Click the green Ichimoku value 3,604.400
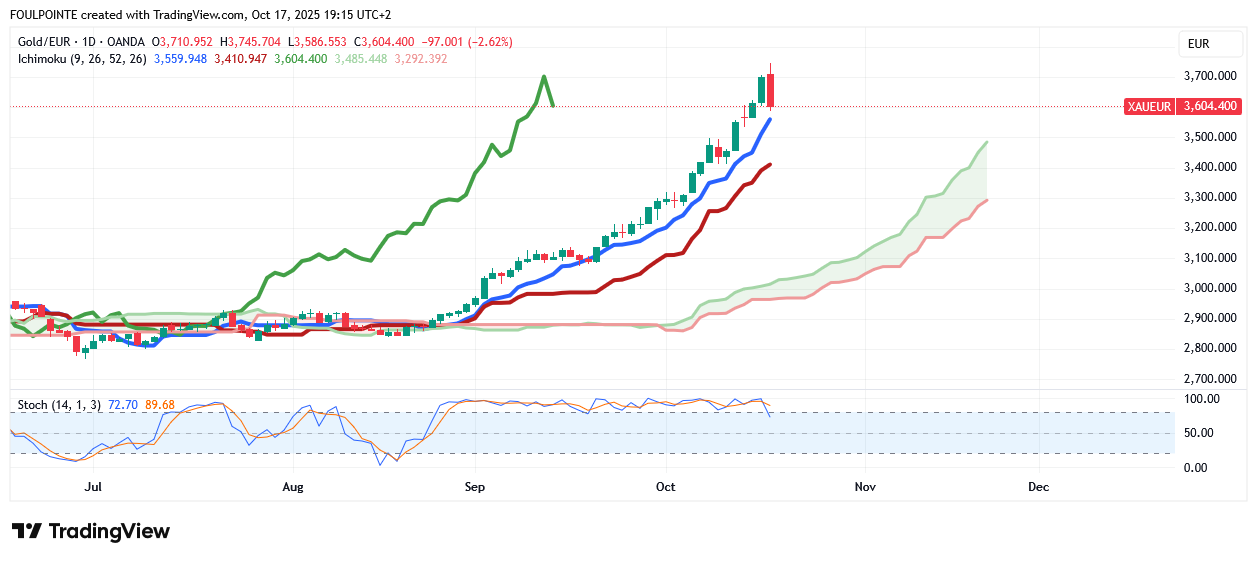1257x561 pixels. [300, 59]
